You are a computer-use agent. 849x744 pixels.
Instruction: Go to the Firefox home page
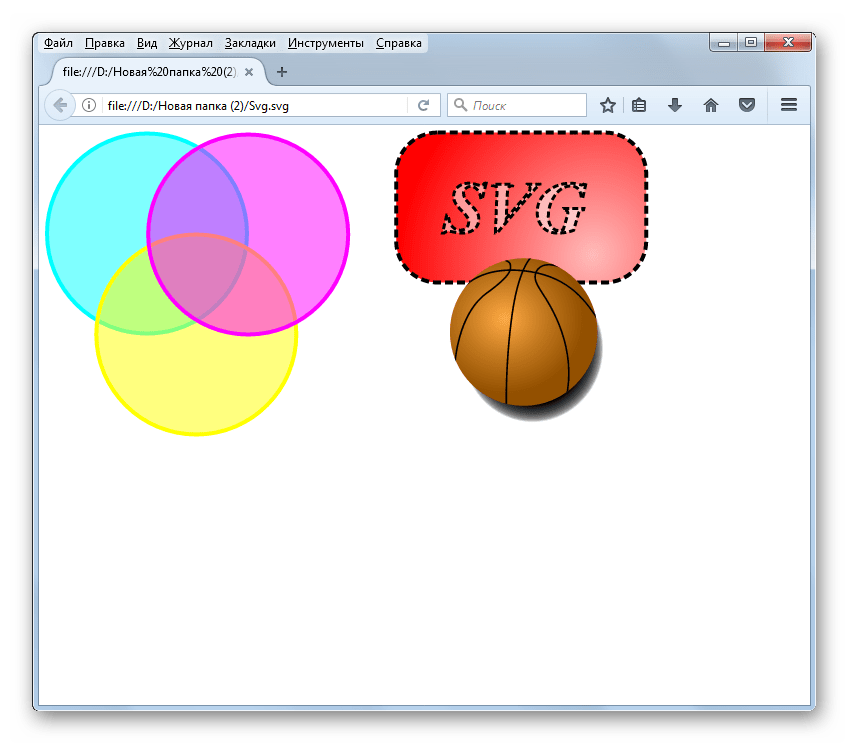coord(711,105)
